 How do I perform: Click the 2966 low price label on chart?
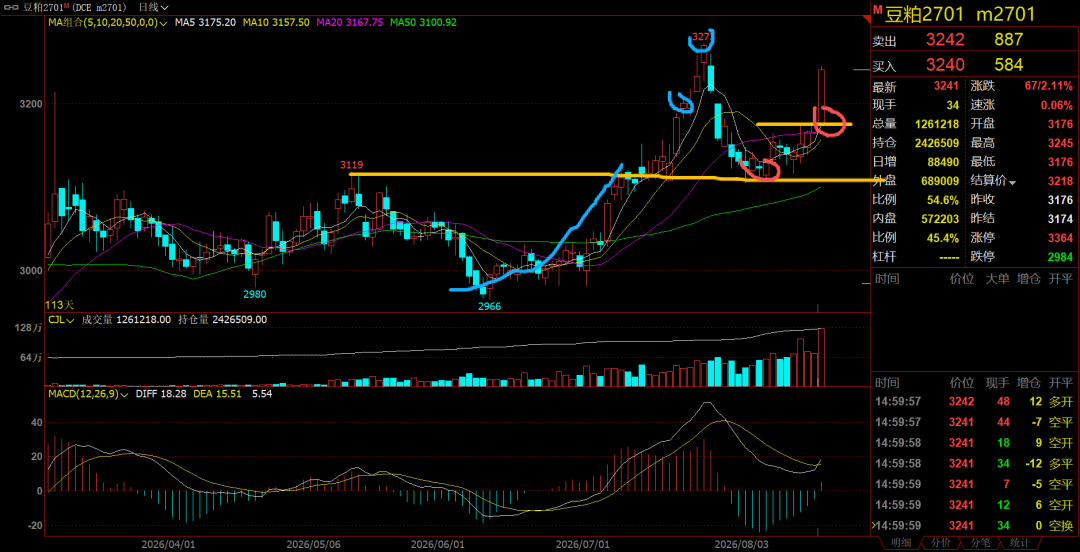[x=490, y=305]
